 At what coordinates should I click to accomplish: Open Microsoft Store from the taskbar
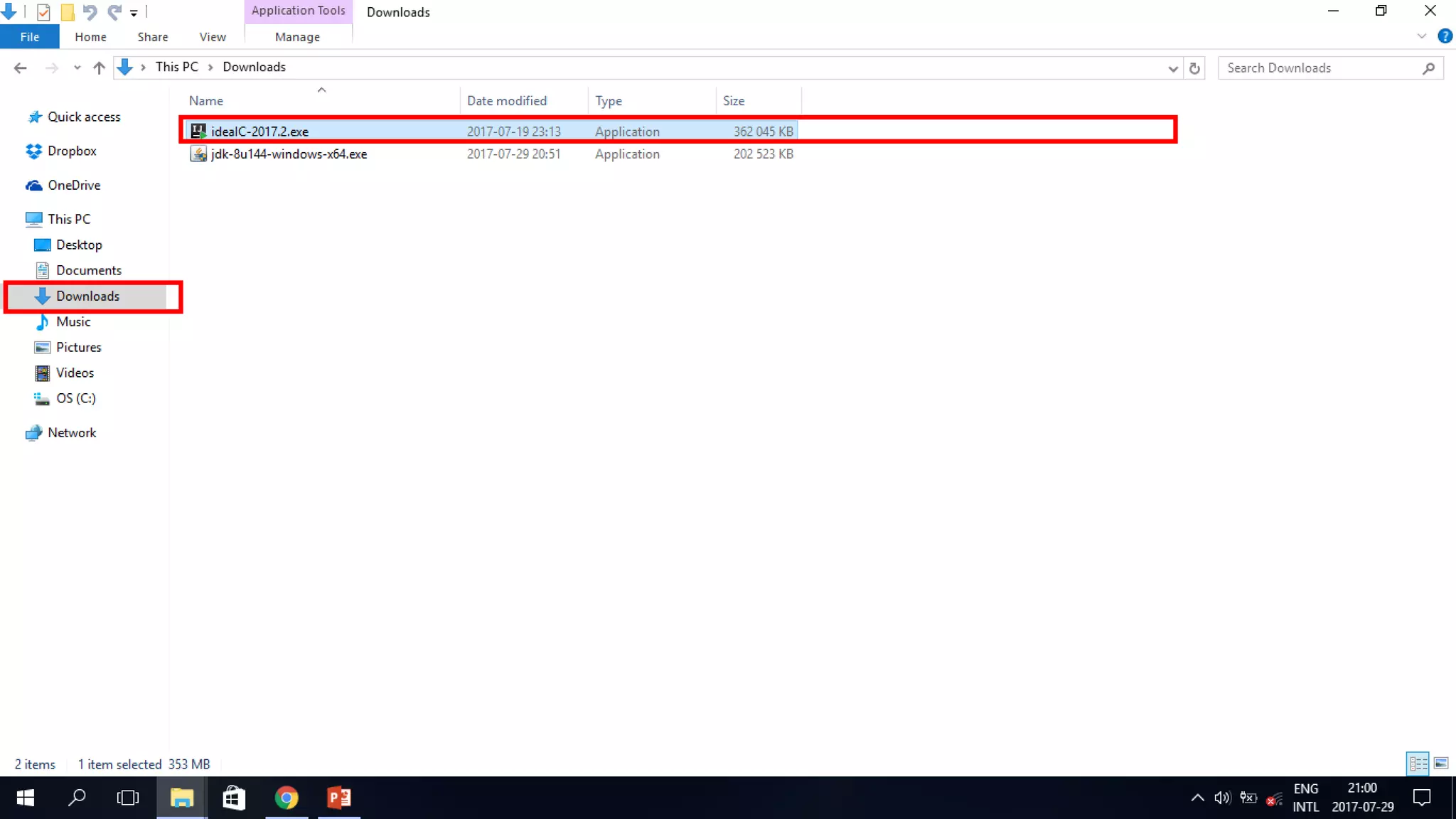click(234, 798)
